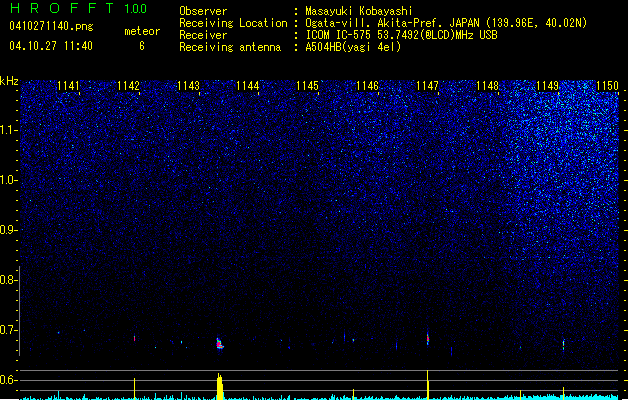Screen dimensions: 629x400
Task: Click the 1146 time marker
Action: pos(367,86)
